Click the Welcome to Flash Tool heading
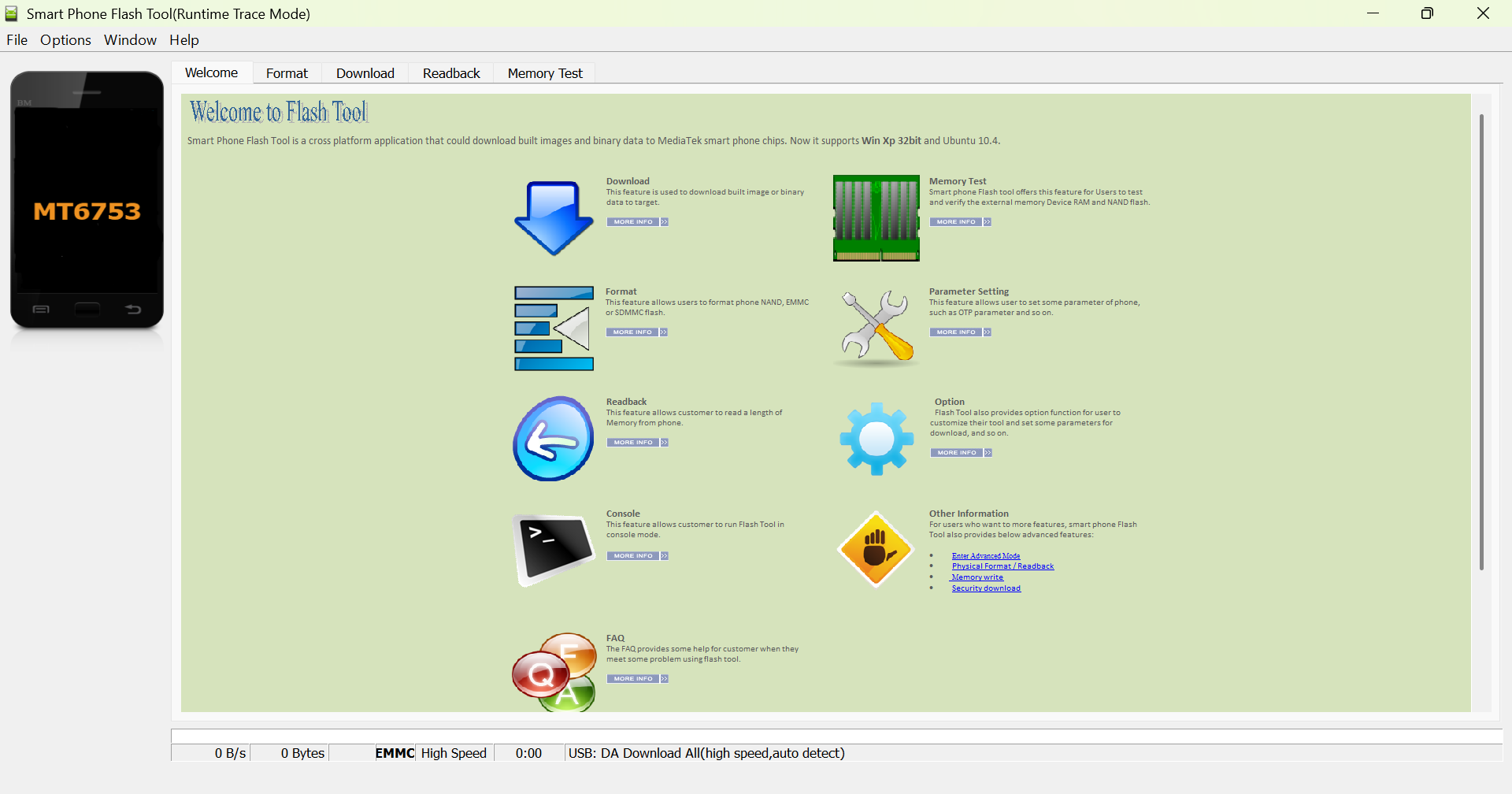 pyautogui.click(x=279, y=112)
